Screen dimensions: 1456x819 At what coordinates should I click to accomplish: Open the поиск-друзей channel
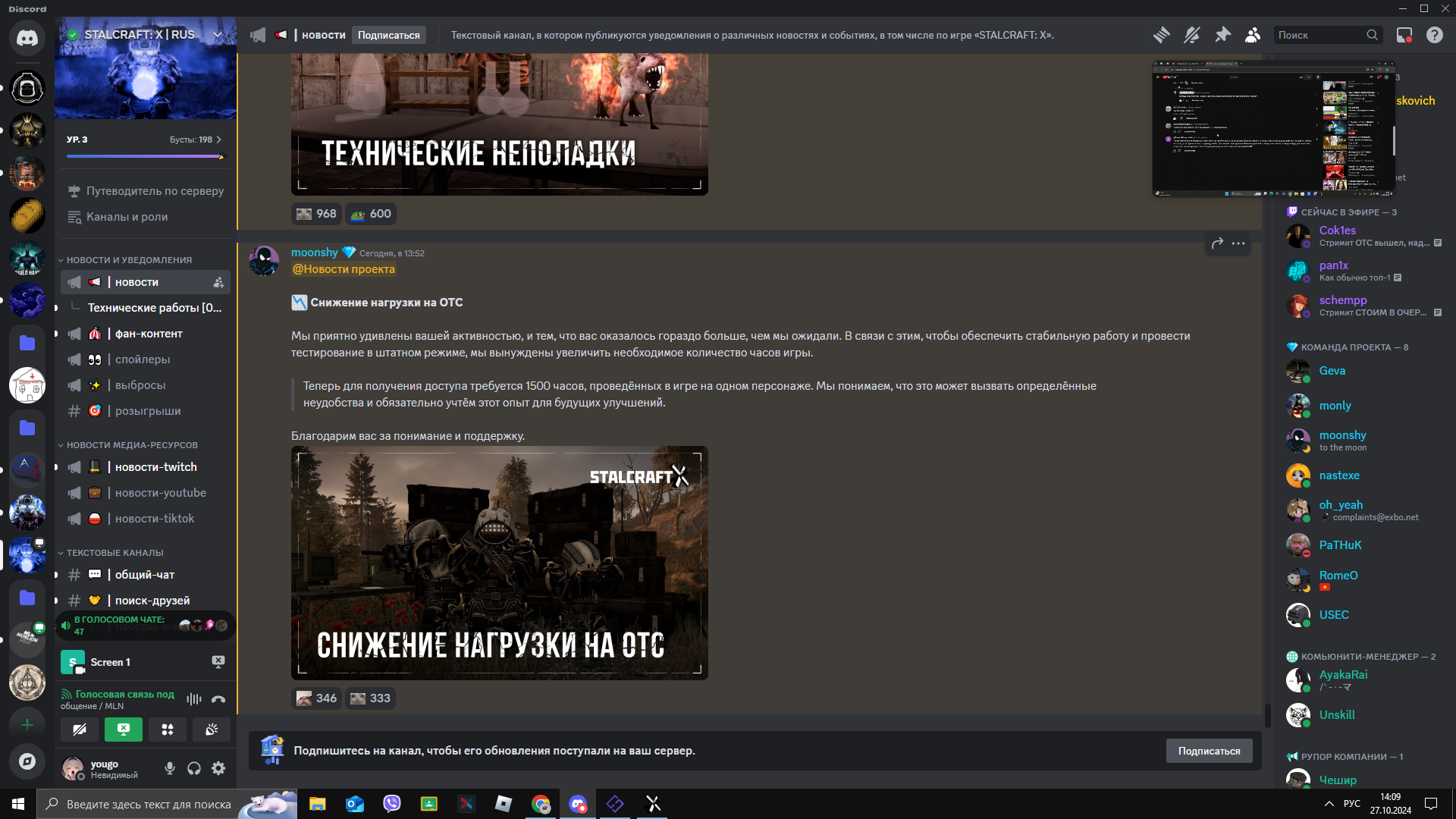click(146, 601)
